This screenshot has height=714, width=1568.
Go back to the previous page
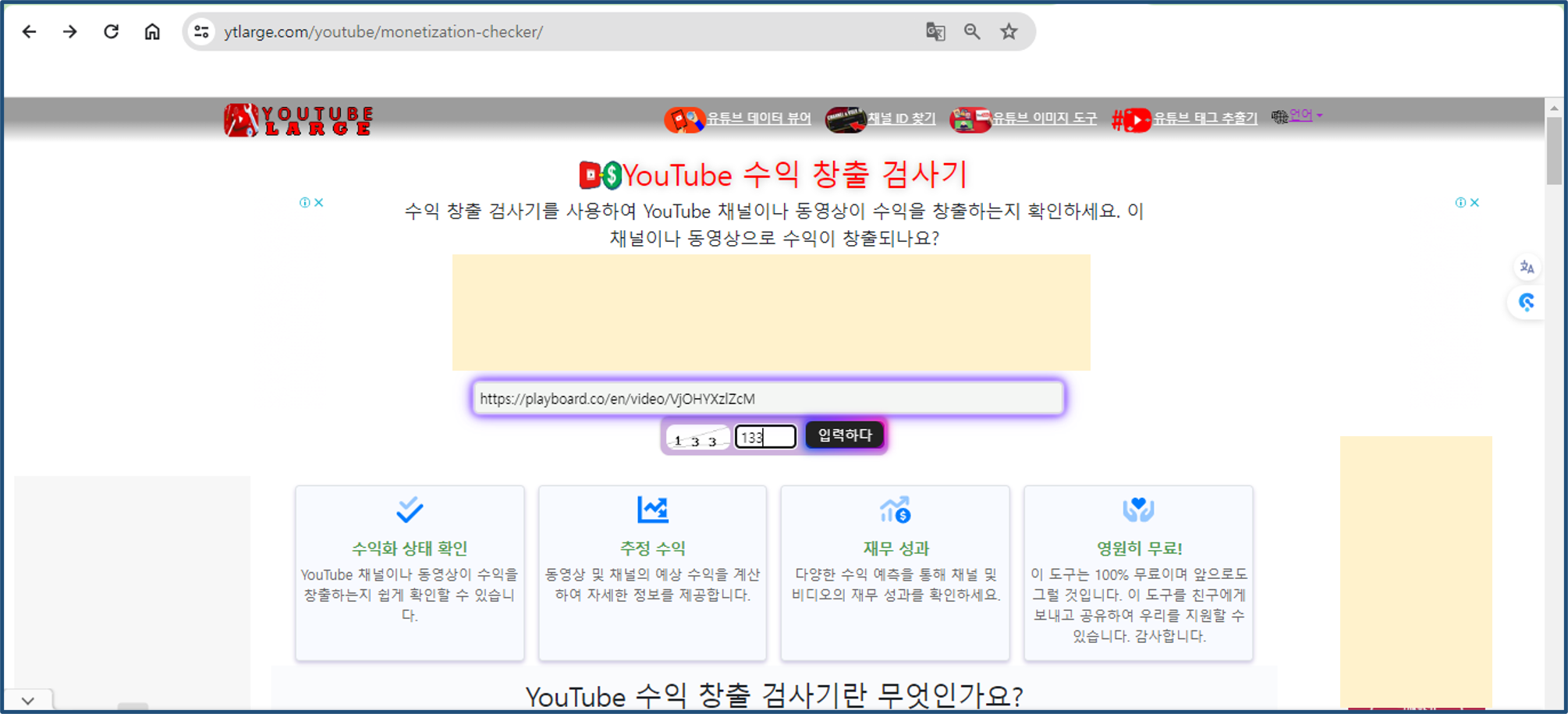(x=30, y=31)
